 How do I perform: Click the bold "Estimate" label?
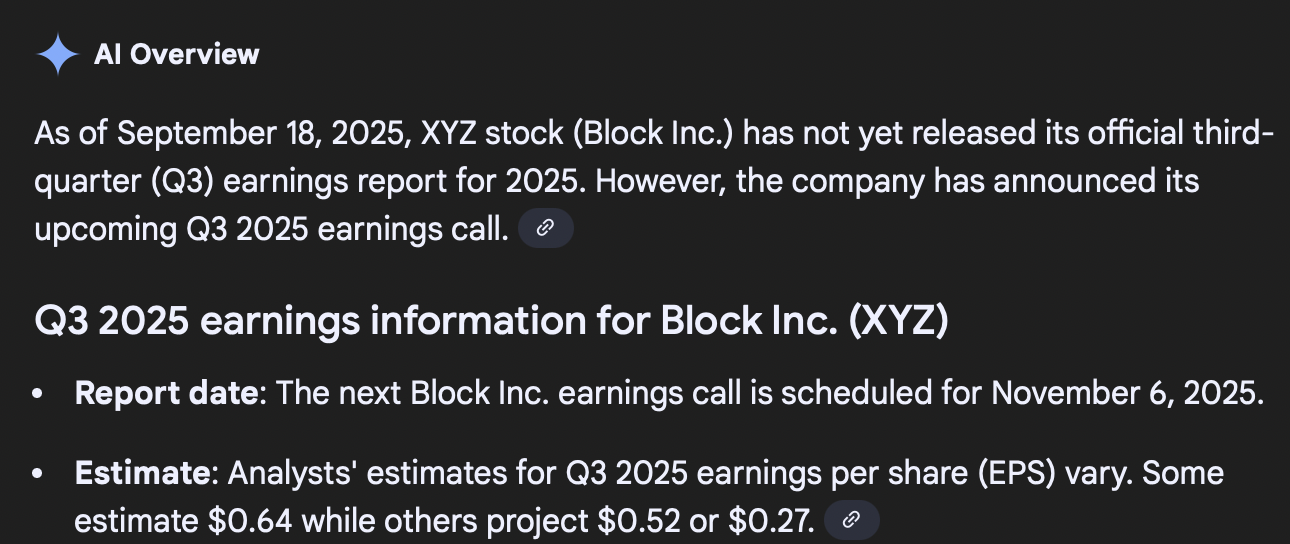[140, 473]
